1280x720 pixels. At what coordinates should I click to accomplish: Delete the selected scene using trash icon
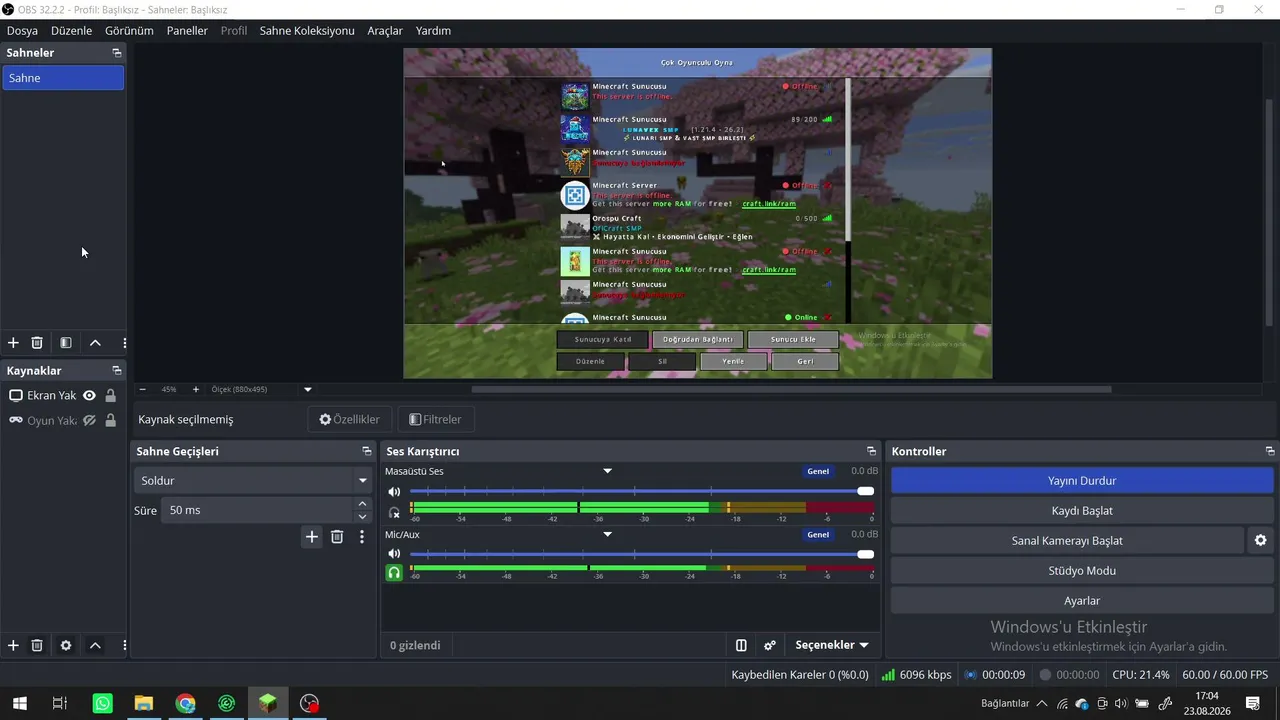(x=37, y=343)
